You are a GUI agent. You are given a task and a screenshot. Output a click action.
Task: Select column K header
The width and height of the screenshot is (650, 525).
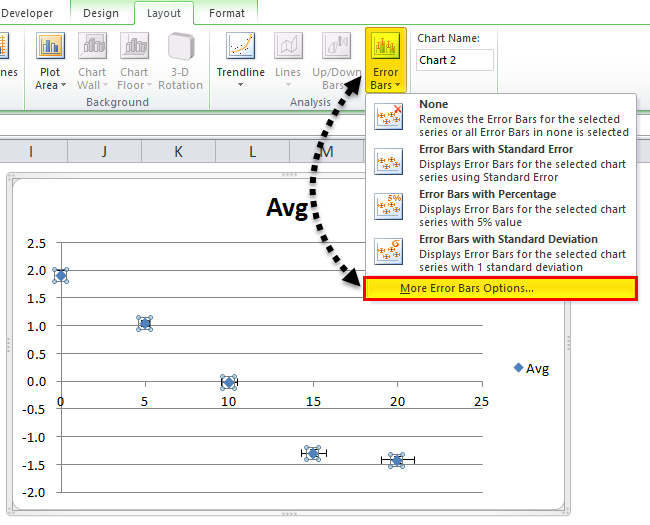pyautogui.click(x=178, y=152)
